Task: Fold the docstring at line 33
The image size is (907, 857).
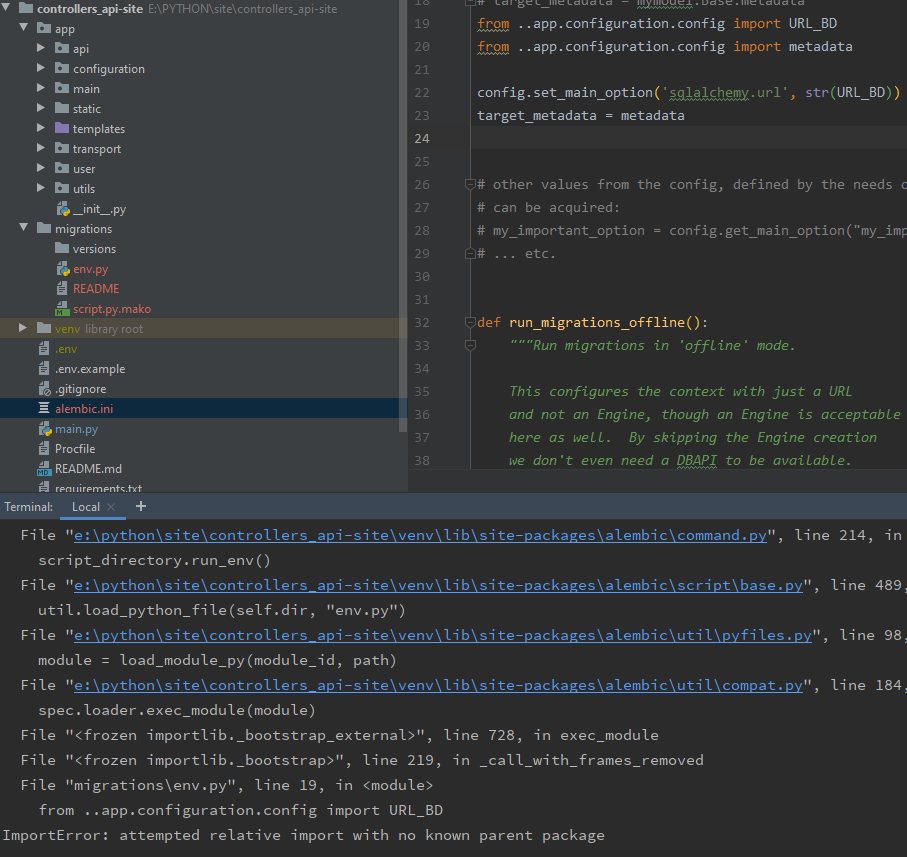Action: click(x=470, y=345)
